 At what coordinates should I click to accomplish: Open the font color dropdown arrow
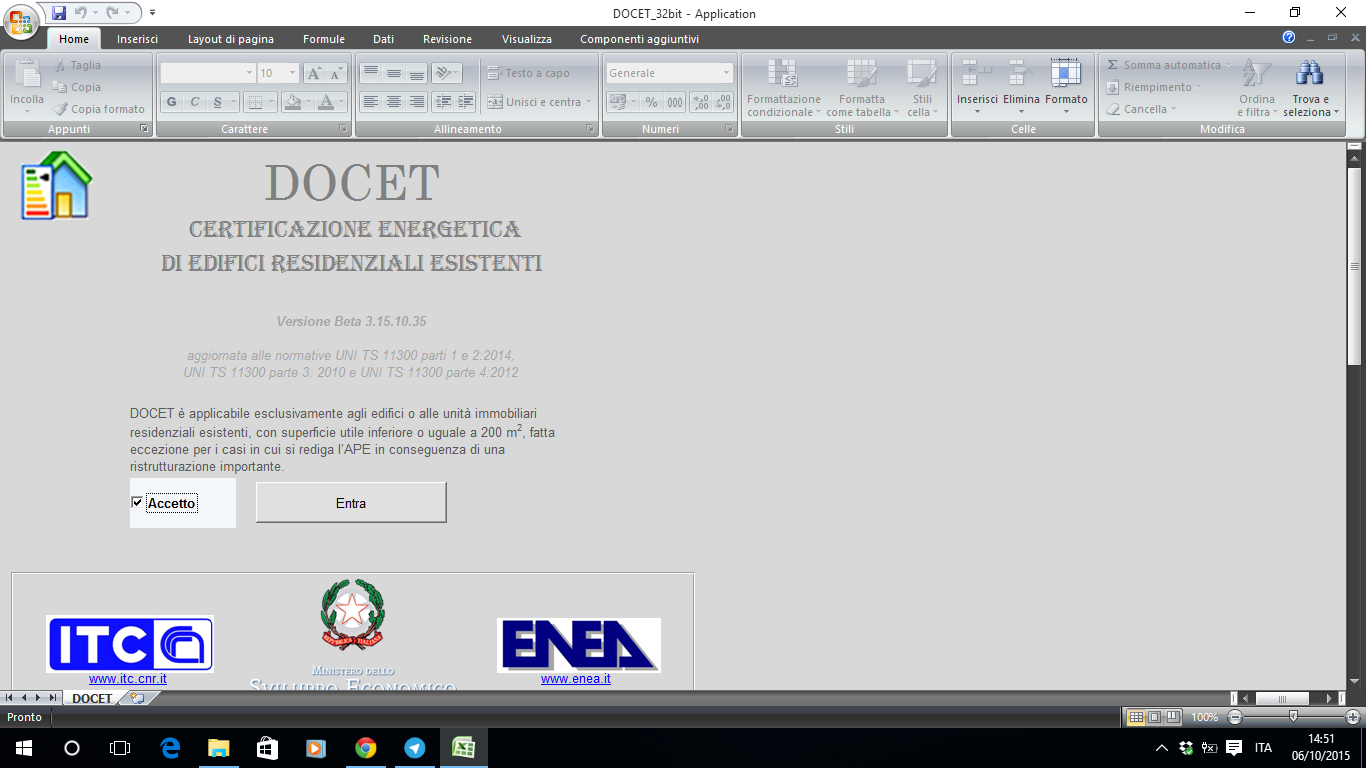click(x=341, y=102)
